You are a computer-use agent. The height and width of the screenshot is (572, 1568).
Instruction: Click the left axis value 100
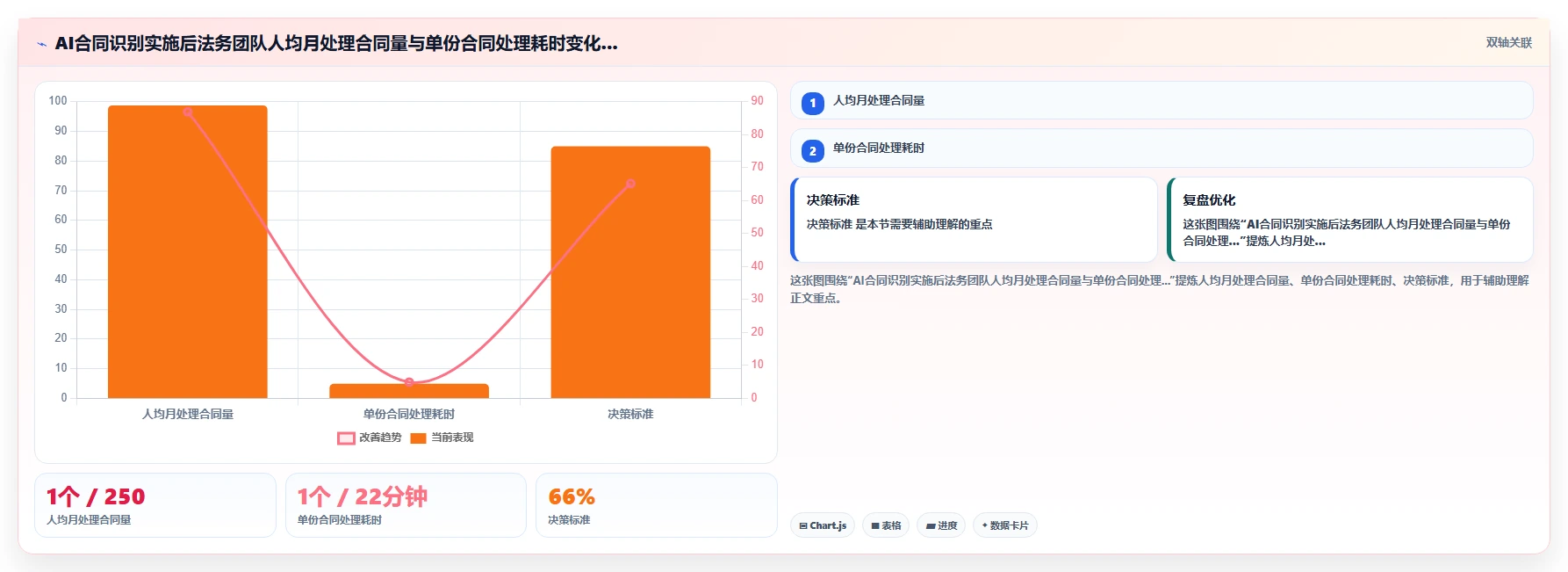58,101
